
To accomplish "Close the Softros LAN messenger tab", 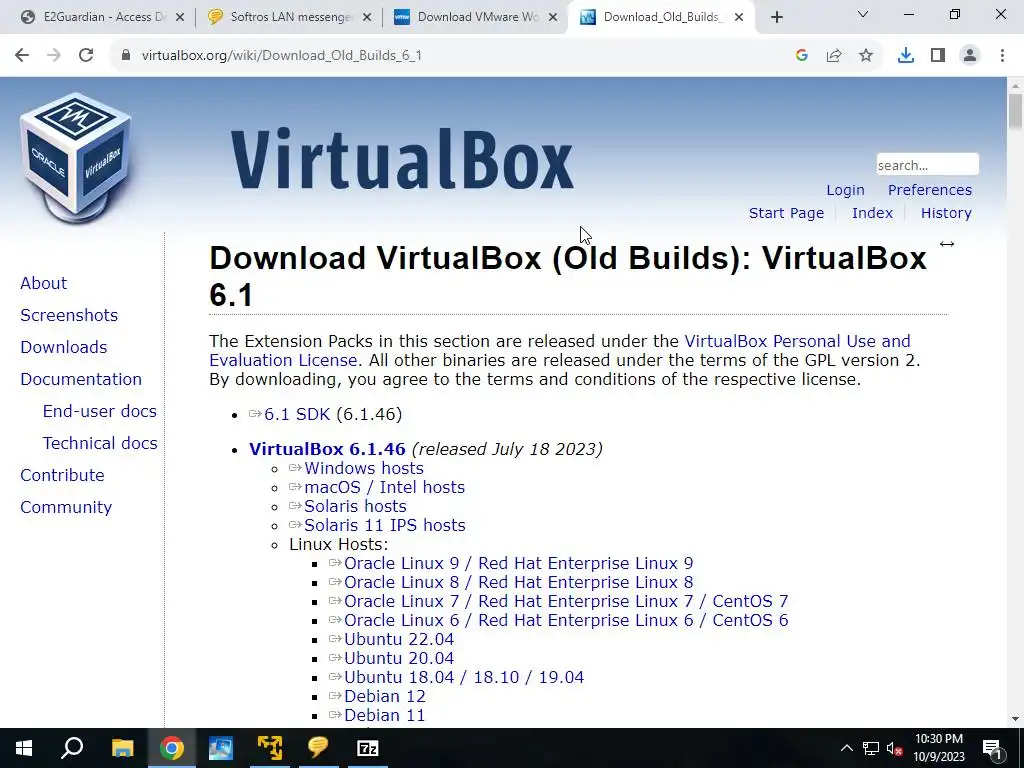I will click(x=367, y=18).
